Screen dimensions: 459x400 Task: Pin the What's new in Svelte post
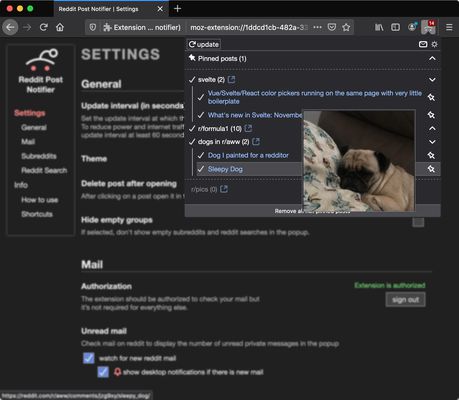point(431,115)
